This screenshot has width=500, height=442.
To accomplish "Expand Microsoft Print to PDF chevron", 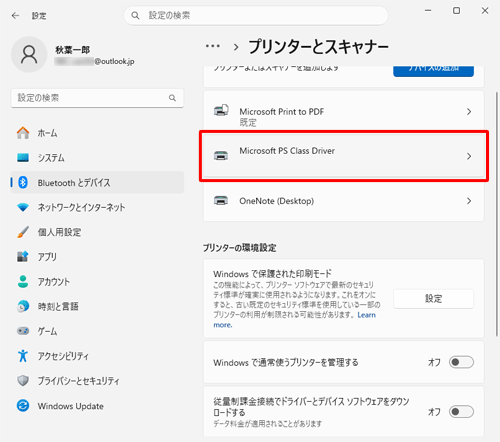I will pos(469,112).
